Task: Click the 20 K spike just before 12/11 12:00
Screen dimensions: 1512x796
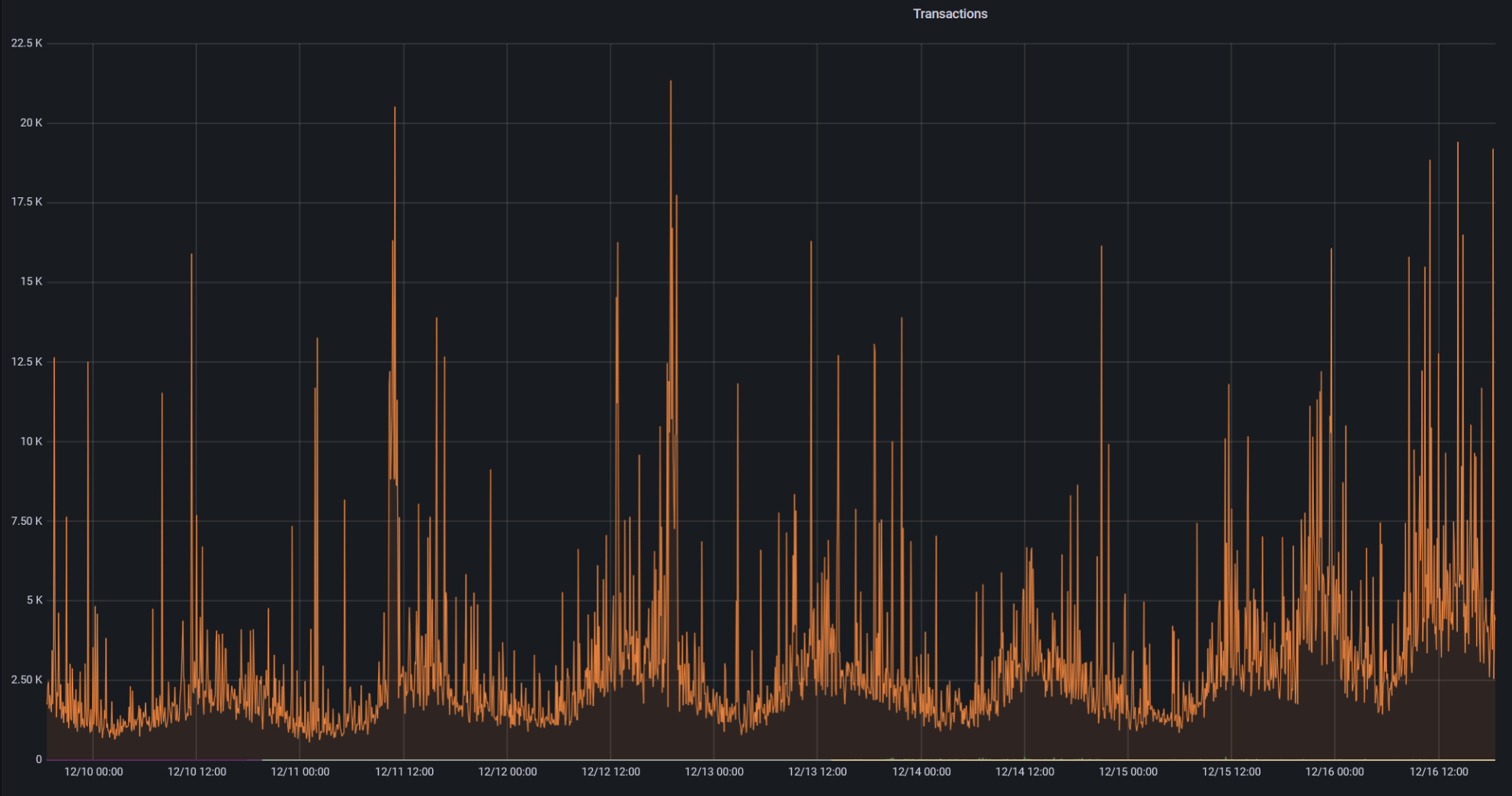Action: pyautogui.click(x=395, y=109)
